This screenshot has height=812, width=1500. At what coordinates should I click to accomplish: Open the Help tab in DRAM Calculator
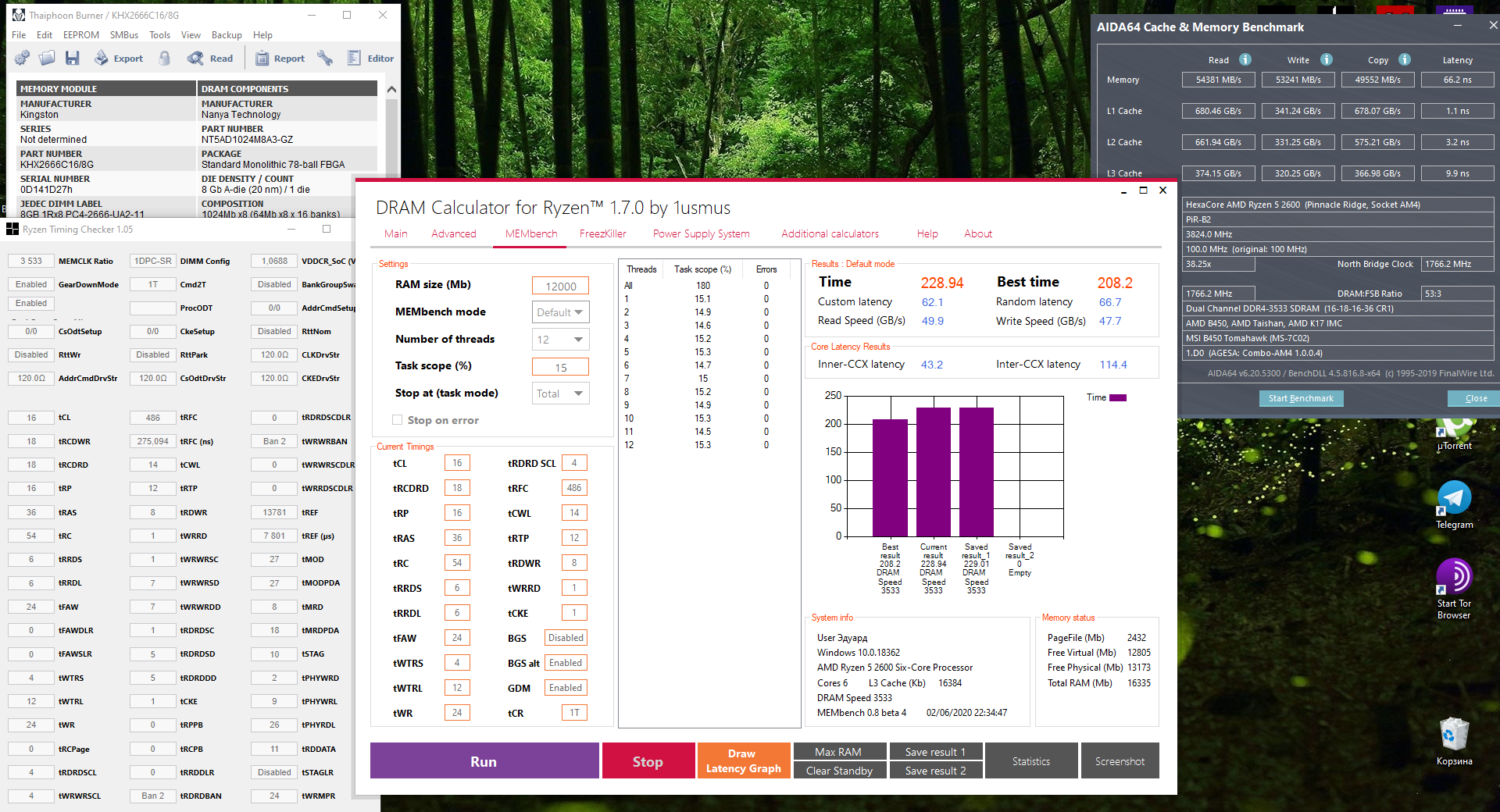point(927,233)
